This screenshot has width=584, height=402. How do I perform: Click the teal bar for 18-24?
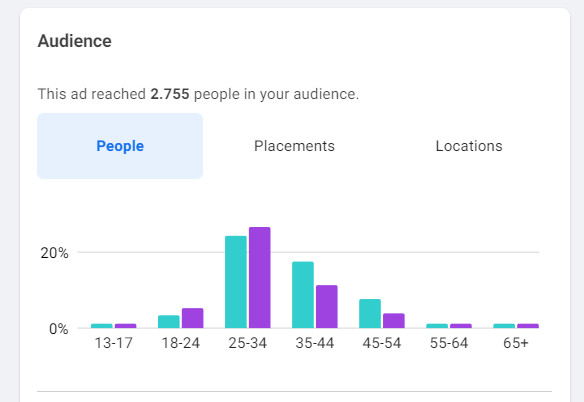point(169,322)
